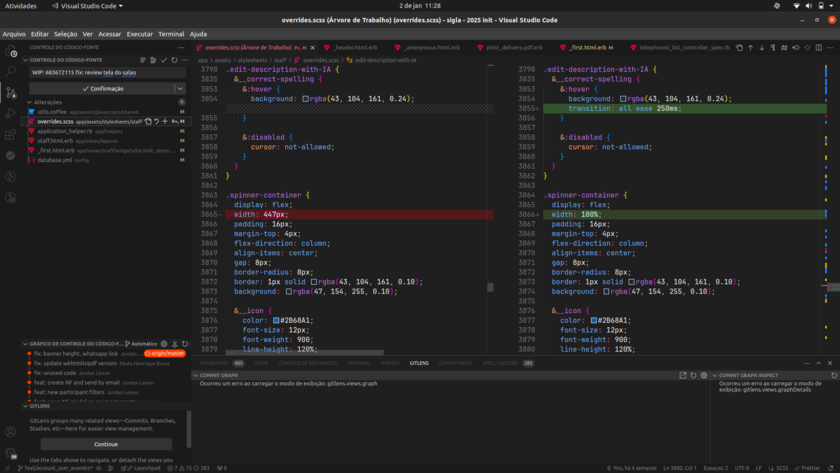Switch to print_delivery.pdf.erb tab

point(514,48)
